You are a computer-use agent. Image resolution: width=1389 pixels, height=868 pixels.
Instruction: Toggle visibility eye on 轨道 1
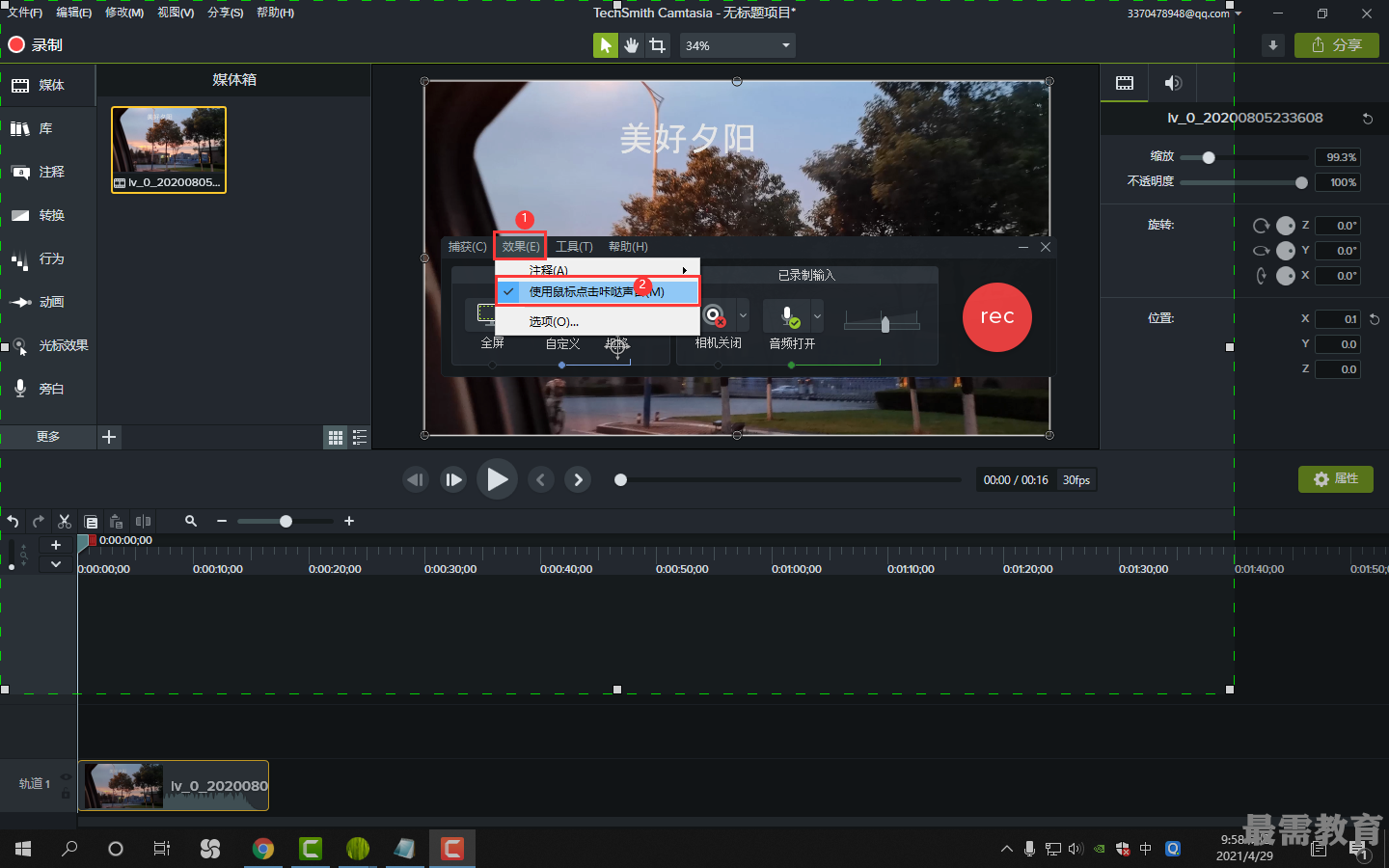[66, 776]
